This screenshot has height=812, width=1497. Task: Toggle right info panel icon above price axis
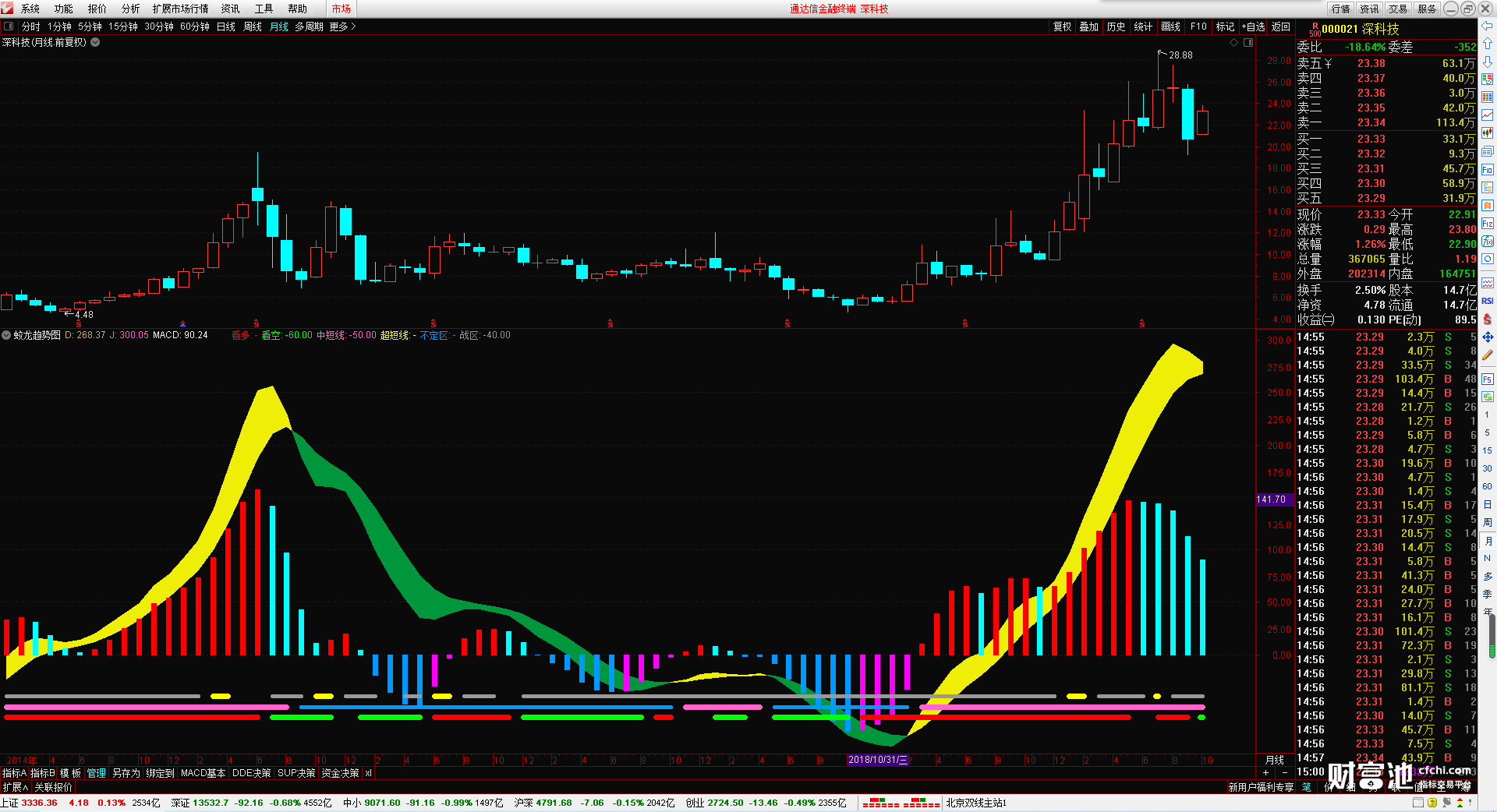point(1248,43)
